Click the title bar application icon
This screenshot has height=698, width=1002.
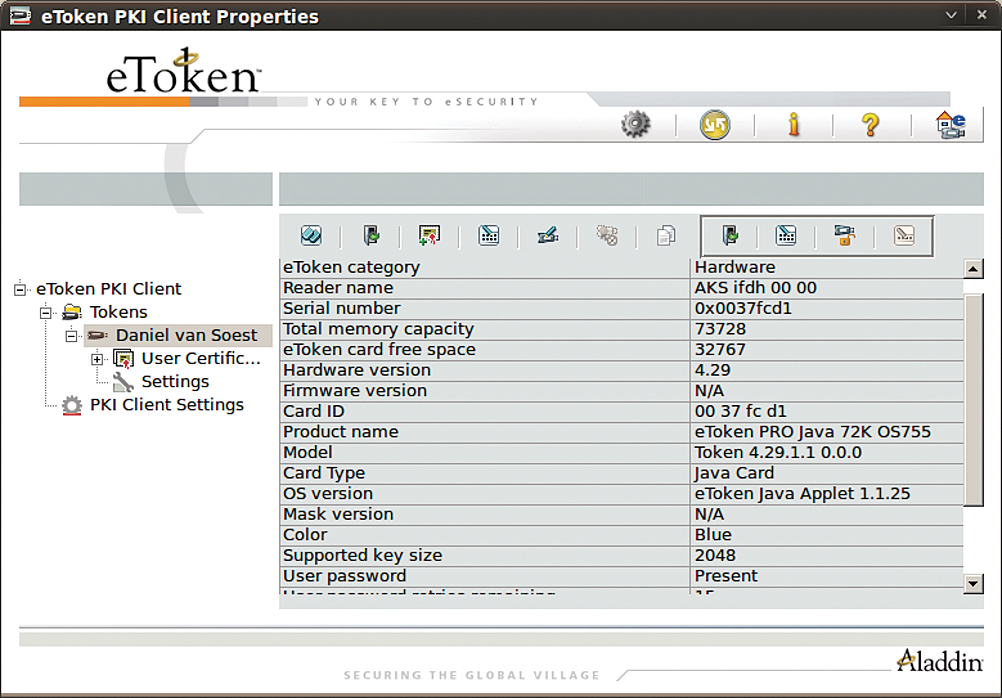20,15
